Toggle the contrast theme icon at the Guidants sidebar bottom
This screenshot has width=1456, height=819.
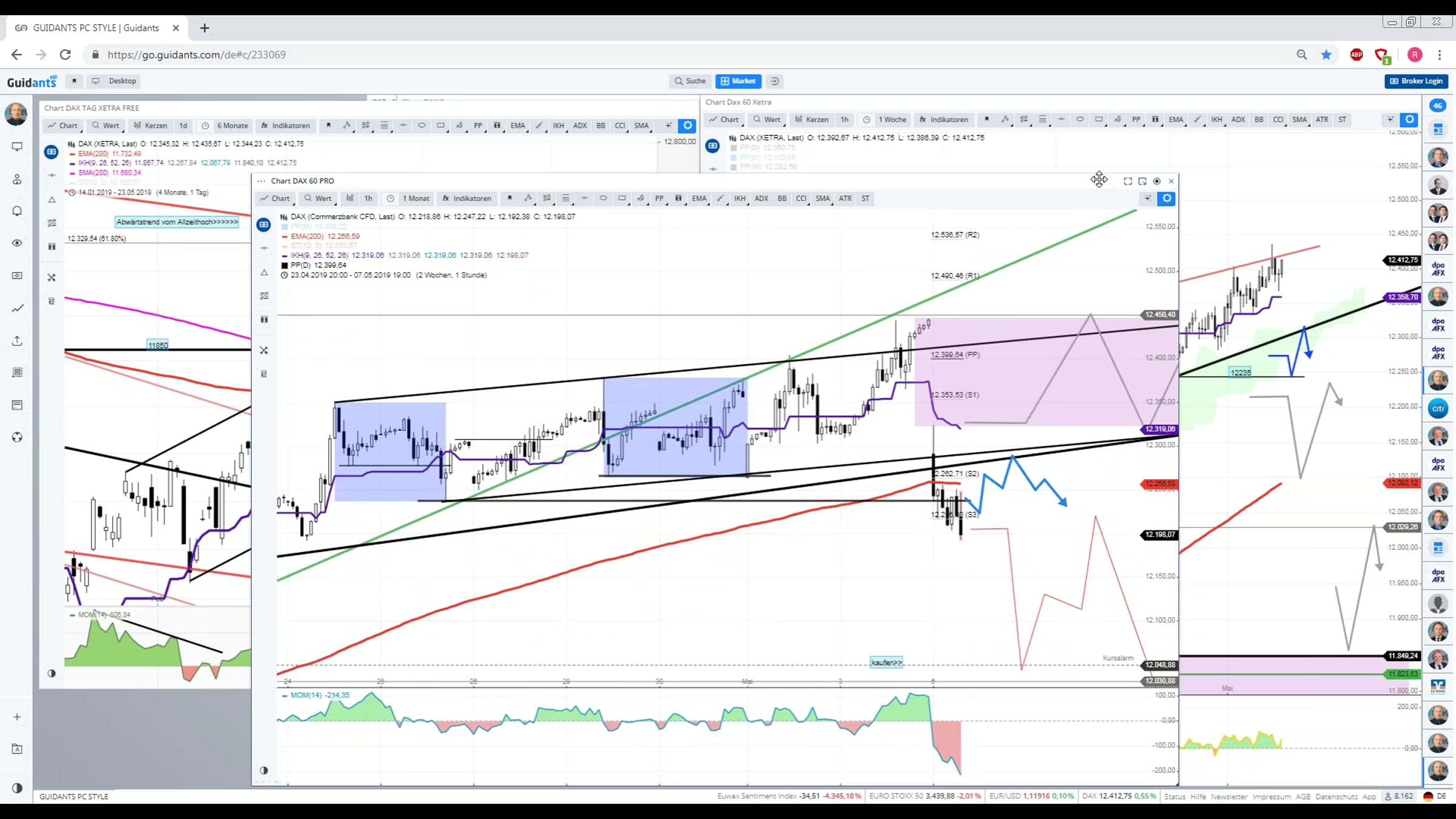(17, 788)
